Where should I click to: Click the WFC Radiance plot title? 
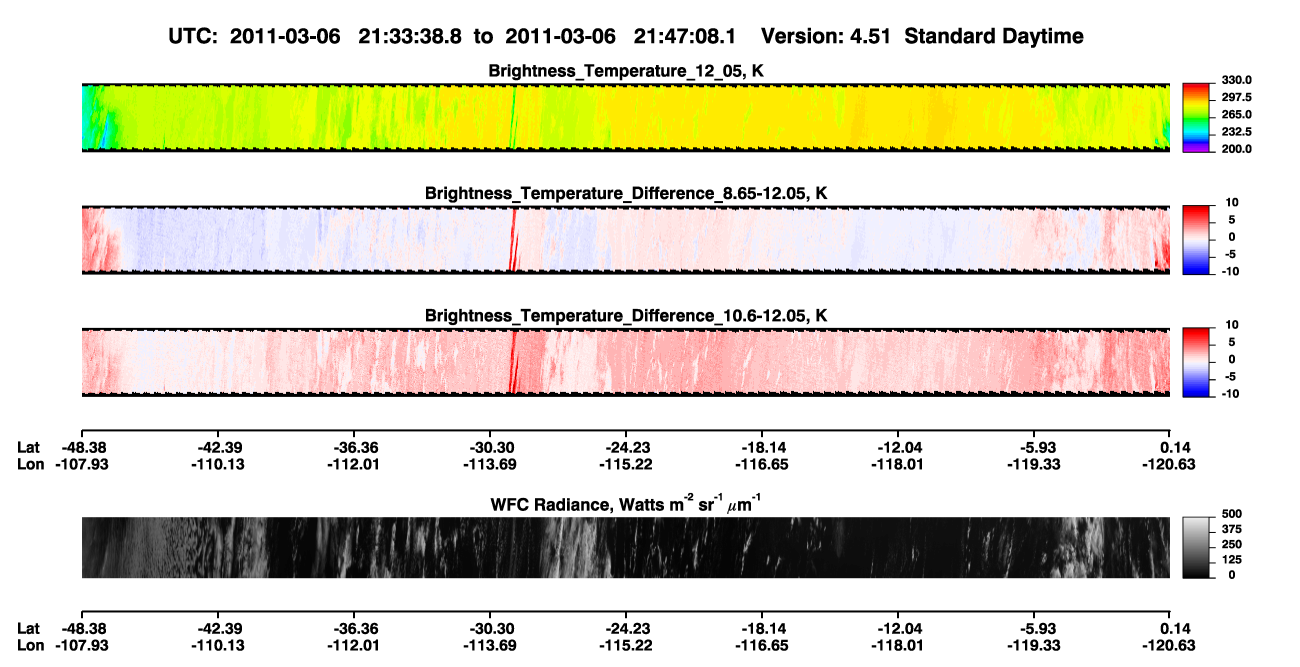(x=626, y=503)
